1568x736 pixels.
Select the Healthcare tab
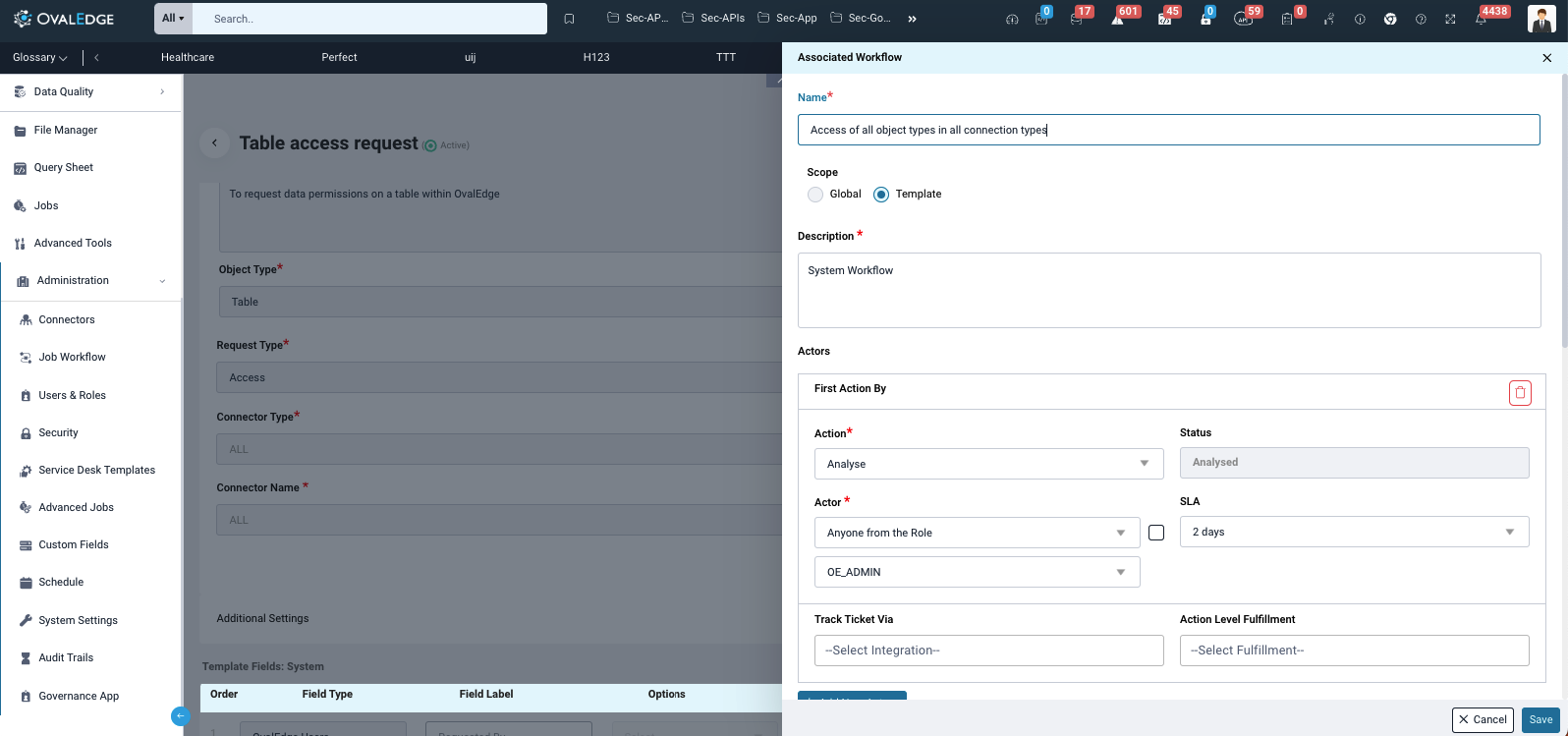pyautogui.click(x=188, y=57)
